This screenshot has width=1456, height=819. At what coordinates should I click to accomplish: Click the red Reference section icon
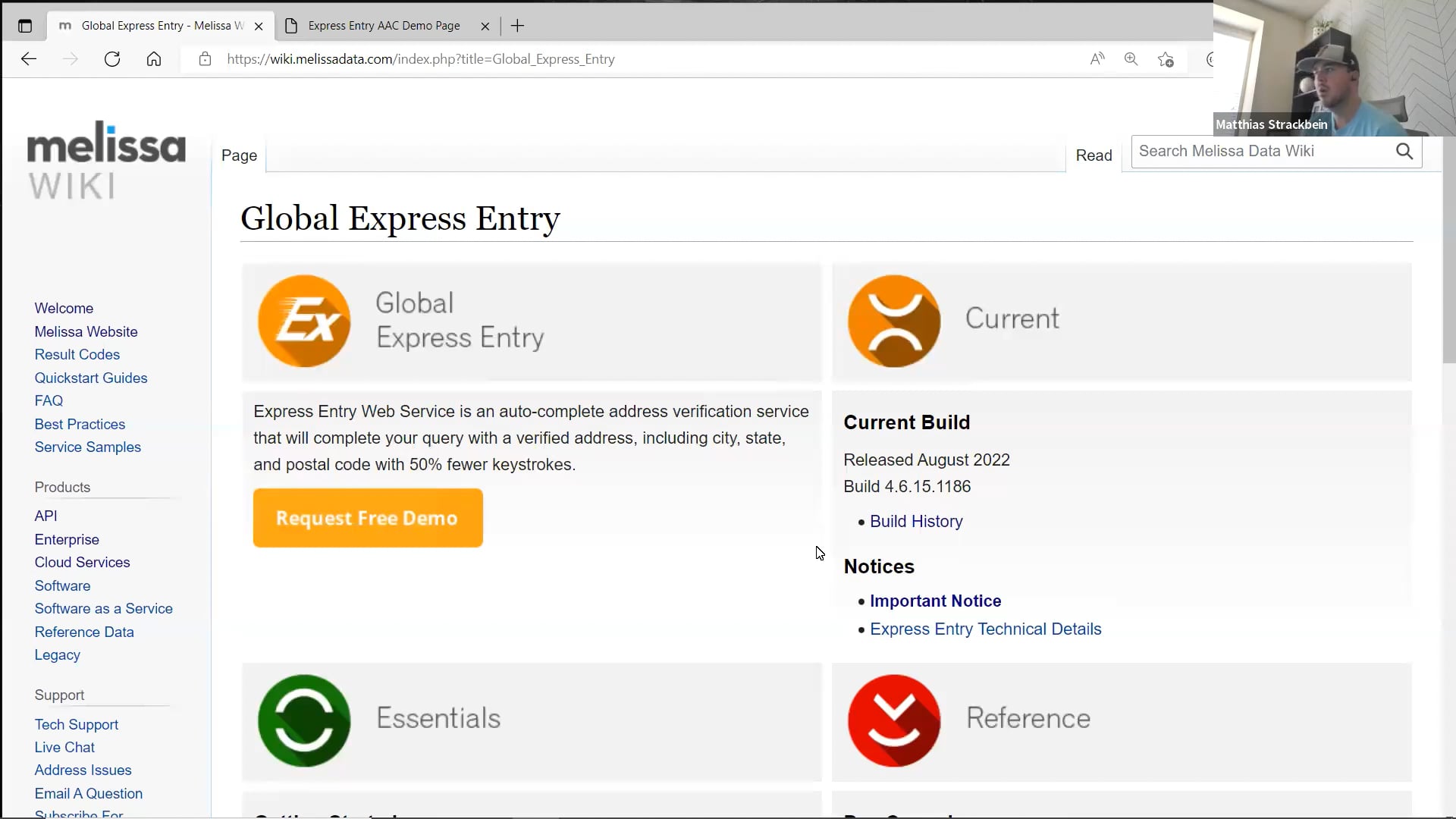coord(894,720)
